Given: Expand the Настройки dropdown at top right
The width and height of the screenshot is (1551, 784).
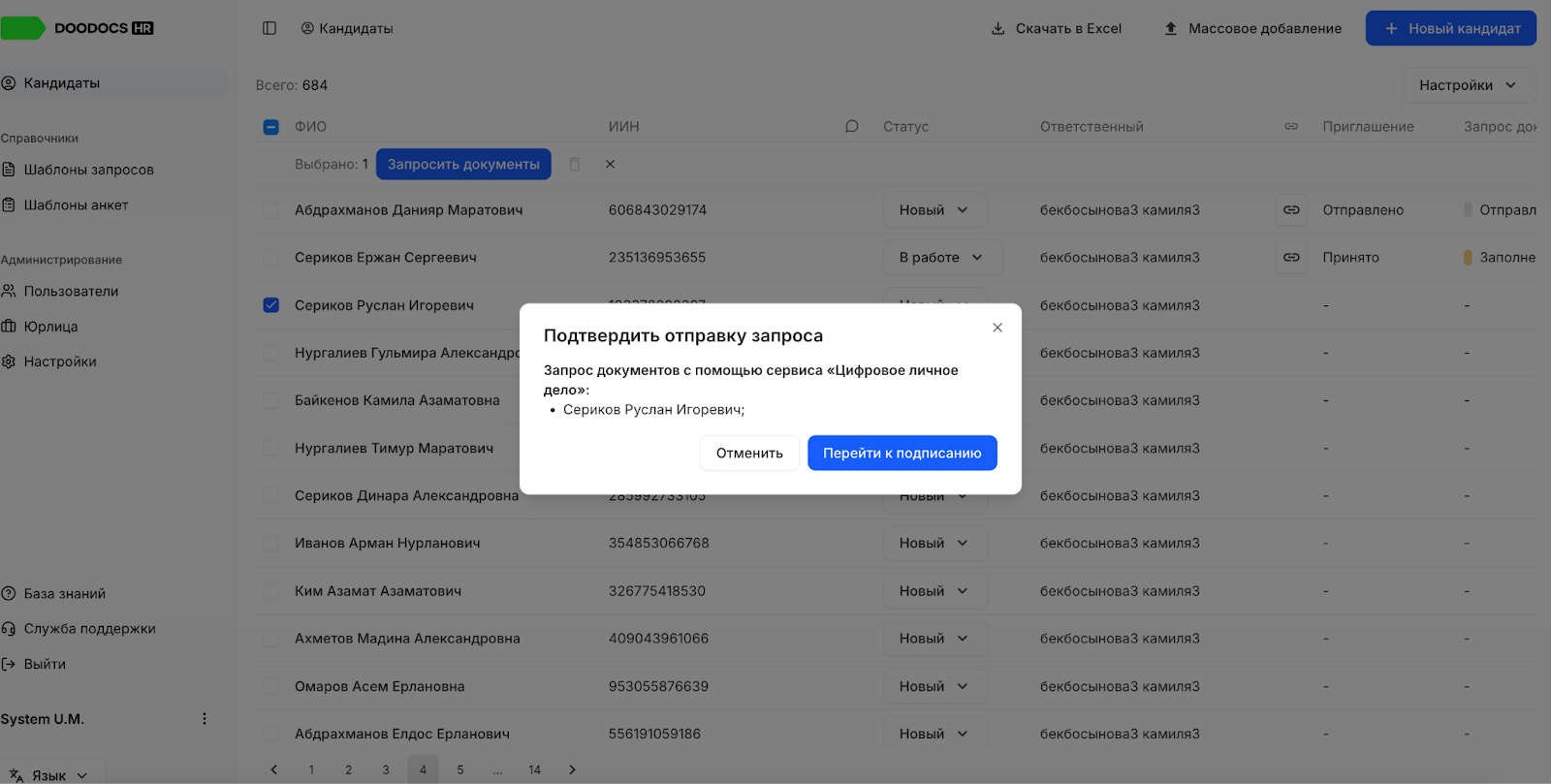Looking at the screenshot, I should click(1469, 85).
